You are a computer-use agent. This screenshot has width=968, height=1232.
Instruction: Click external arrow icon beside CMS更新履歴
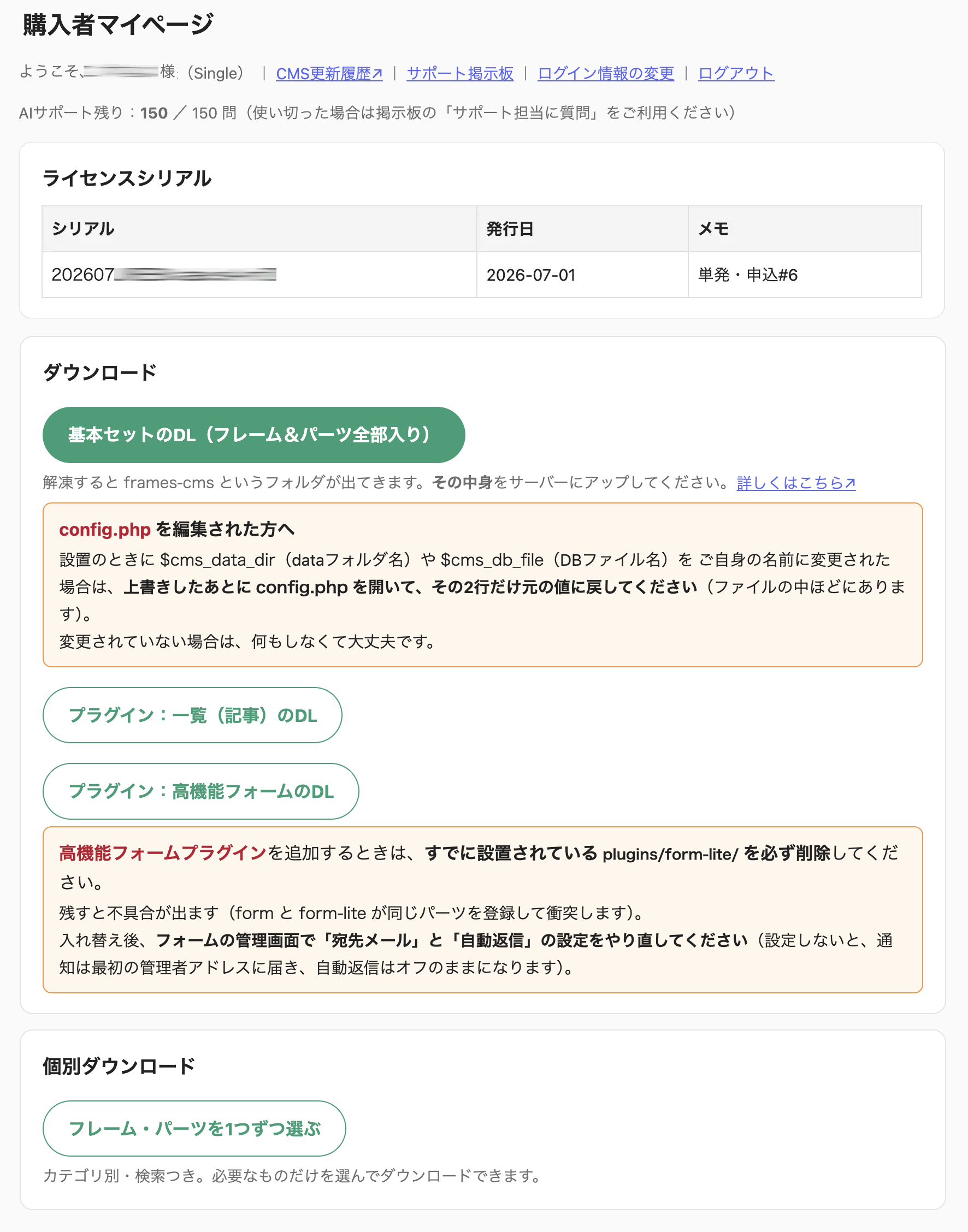click(377, 74)
